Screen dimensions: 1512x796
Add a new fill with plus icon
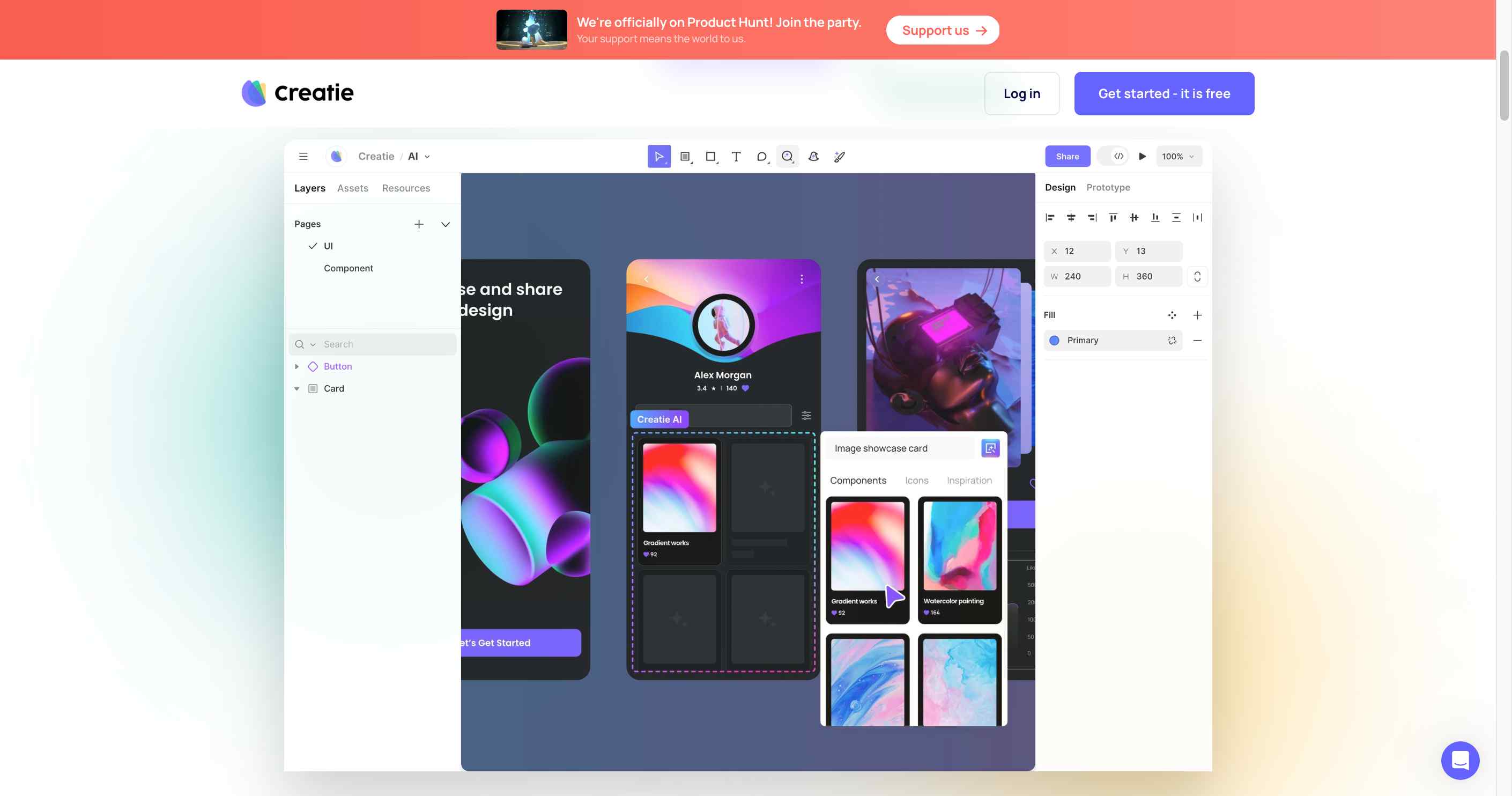[x=1197, y=315]
